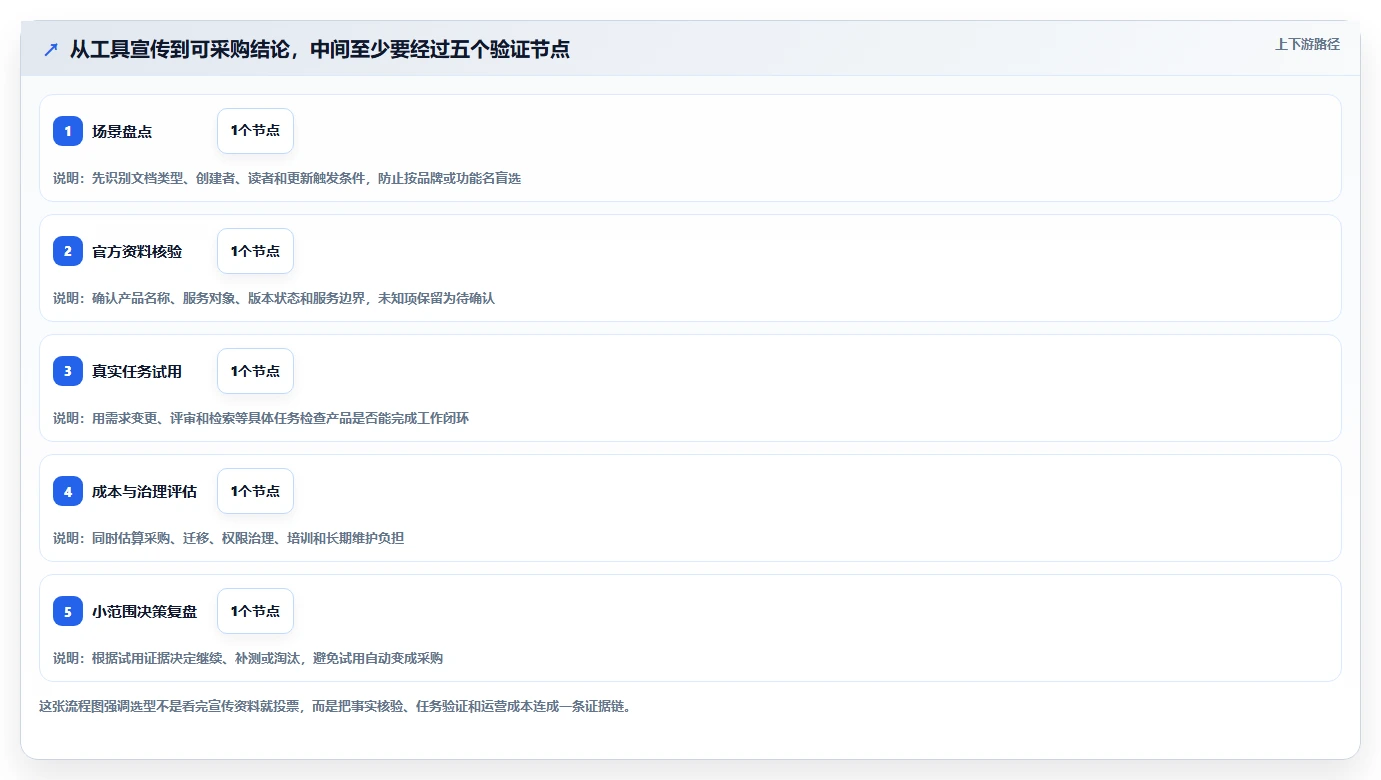The image size is (1381, 780).
Task: Click the 1个节点 pill beside 小范围决策复盘
Action: (x=255, y=611)
